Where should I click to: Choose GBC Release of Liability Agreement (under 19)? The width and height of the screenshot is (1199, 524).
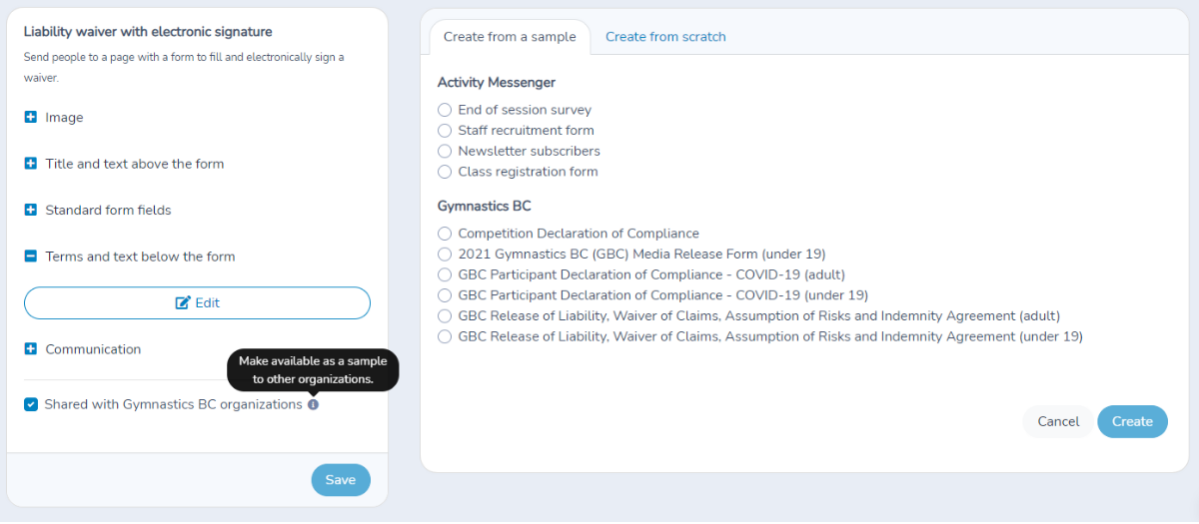(444, 337)
